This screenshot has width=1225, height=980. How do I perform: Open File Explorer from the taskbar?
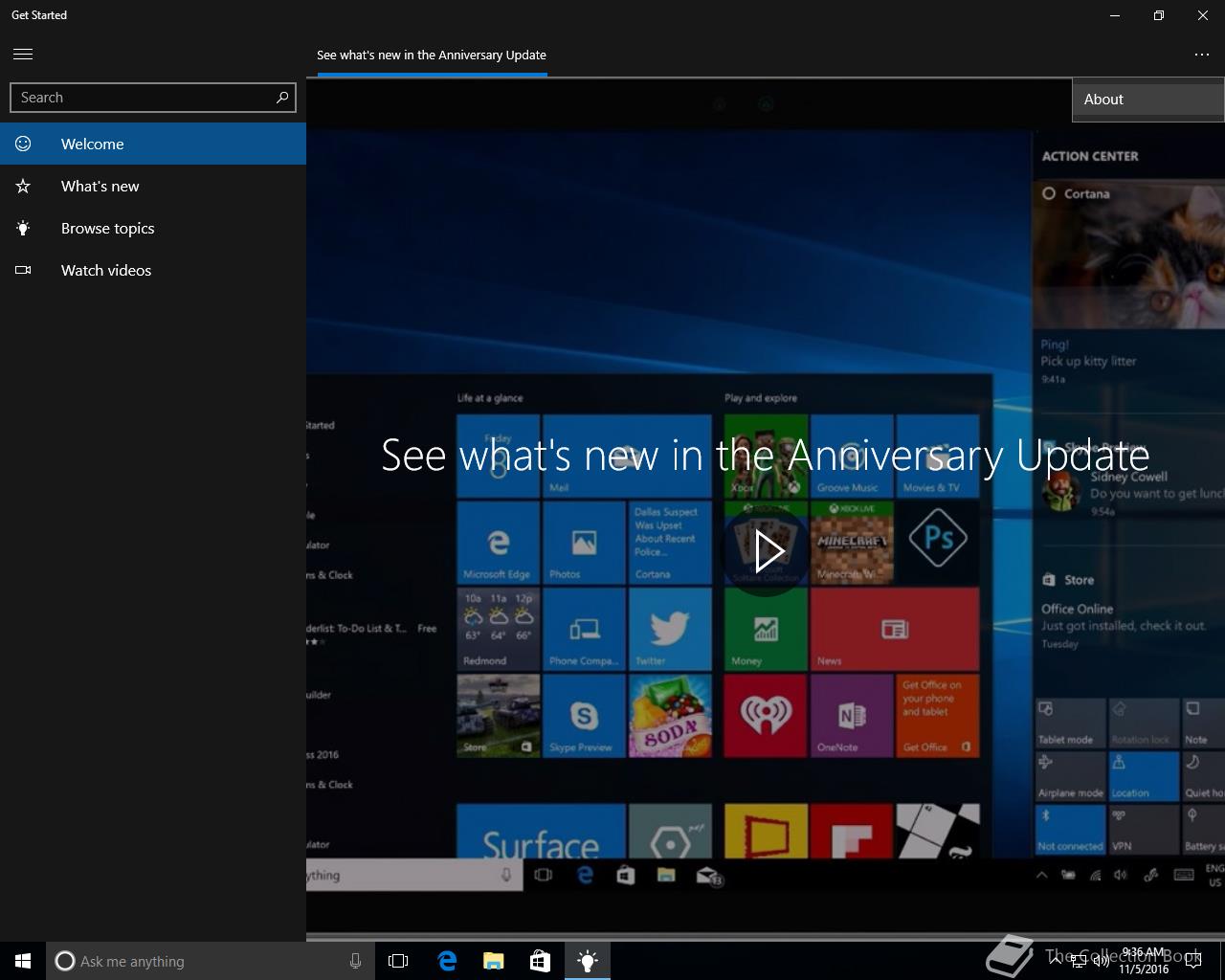point(494,961)
